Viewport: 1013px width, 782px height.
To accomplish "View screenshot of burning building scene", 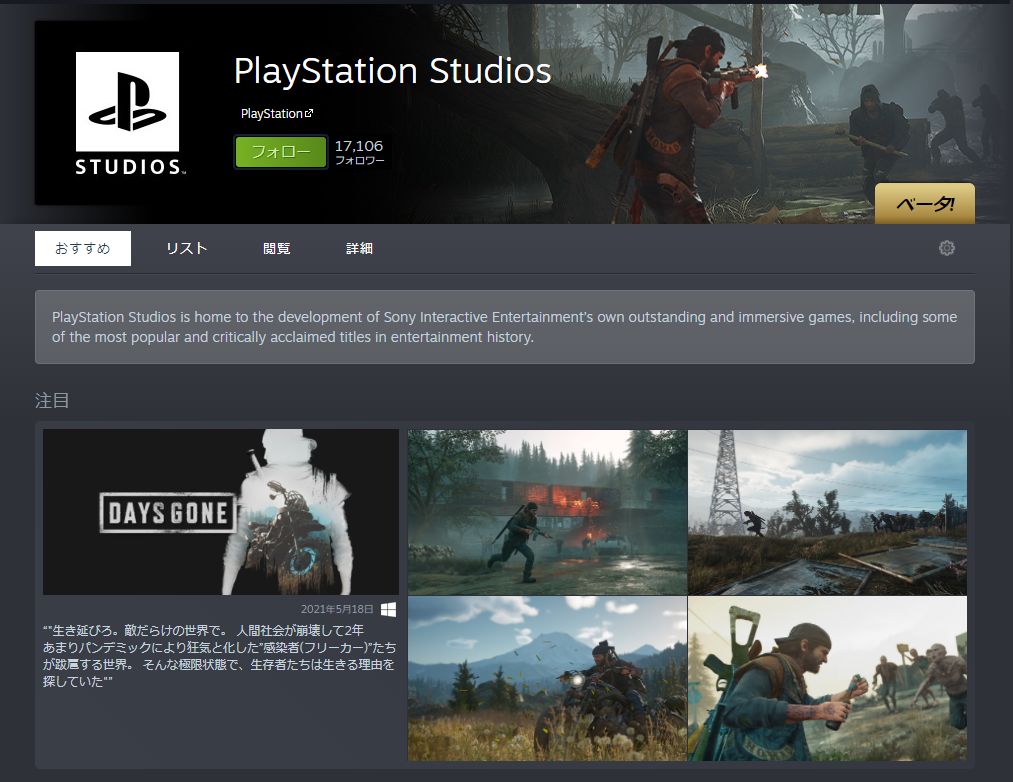I will tap(547, 513).
